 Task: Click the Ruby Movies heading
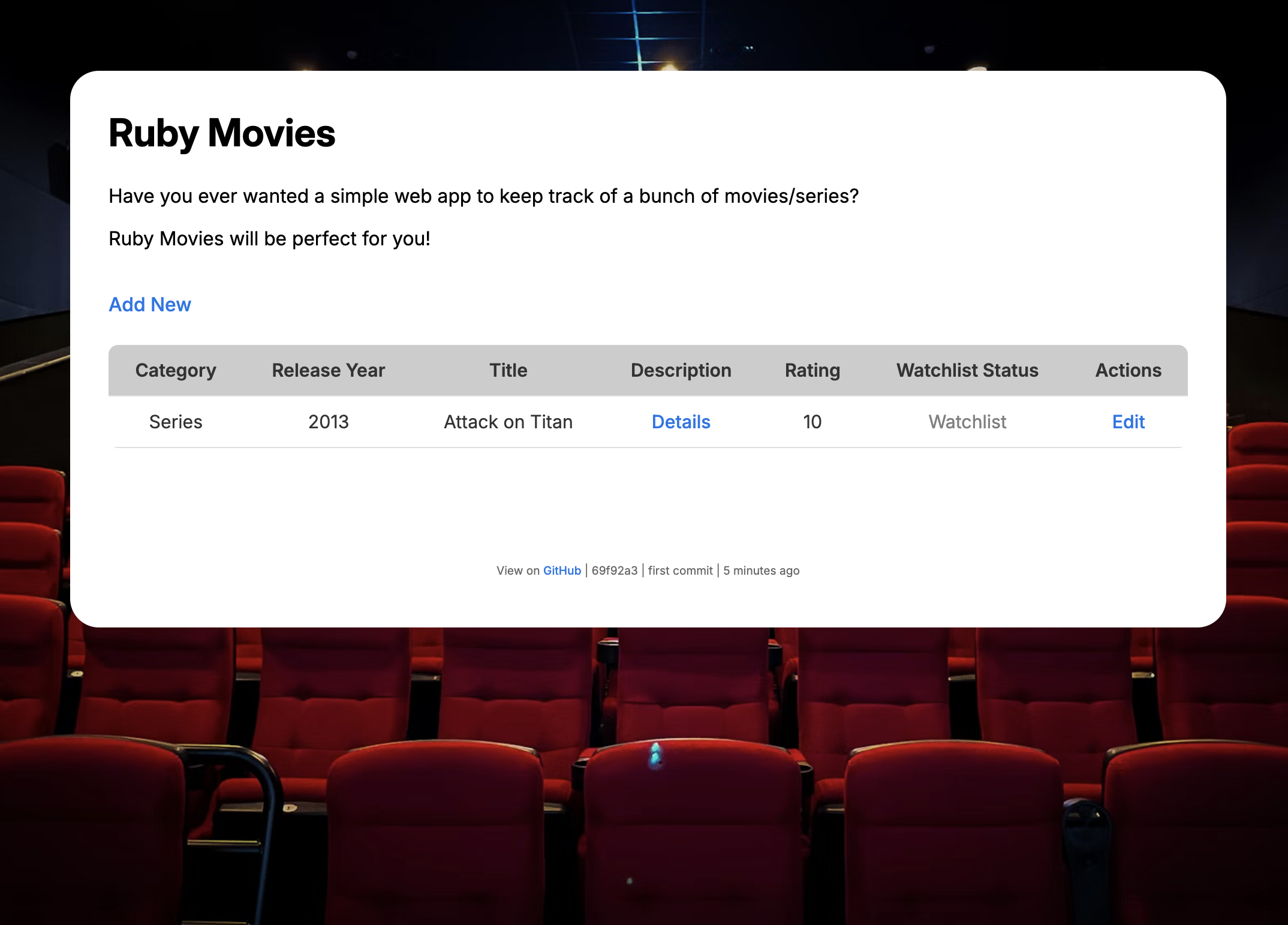(222, 133)
